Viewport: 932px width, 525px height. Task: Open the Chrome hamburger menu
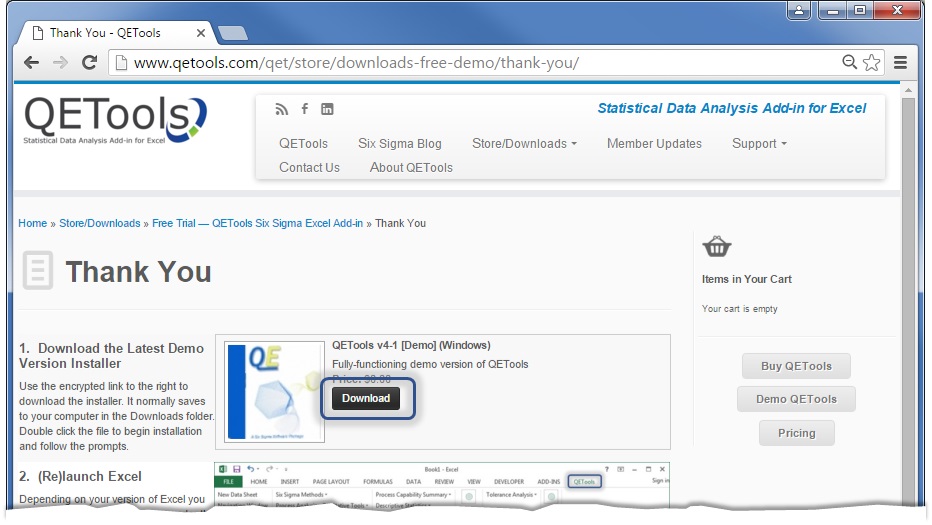coord(900,62)
